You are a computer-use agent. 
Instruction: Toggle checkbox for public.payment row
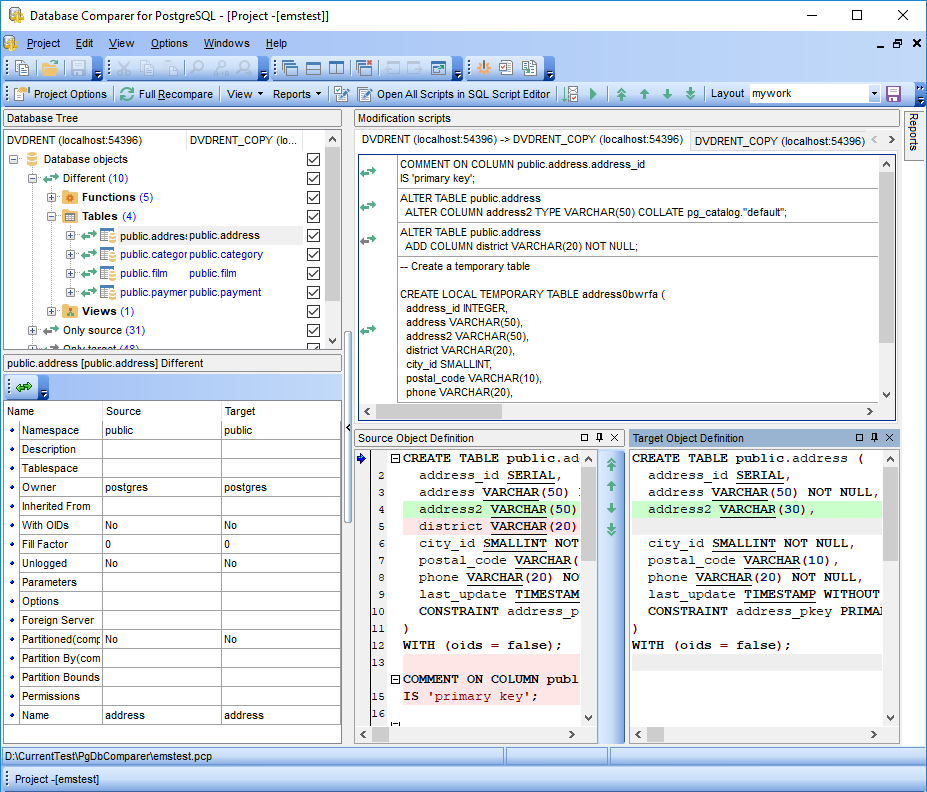coord(313,293)
